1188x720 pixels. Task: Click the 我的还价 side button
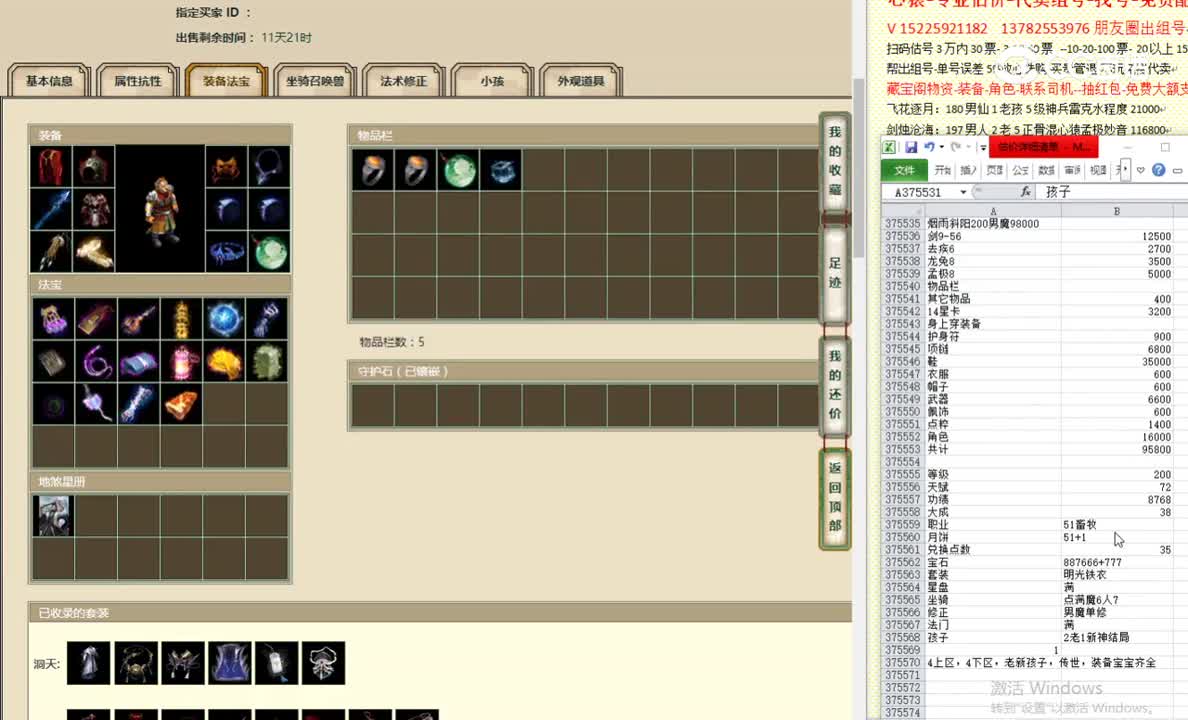pos(835,385)
